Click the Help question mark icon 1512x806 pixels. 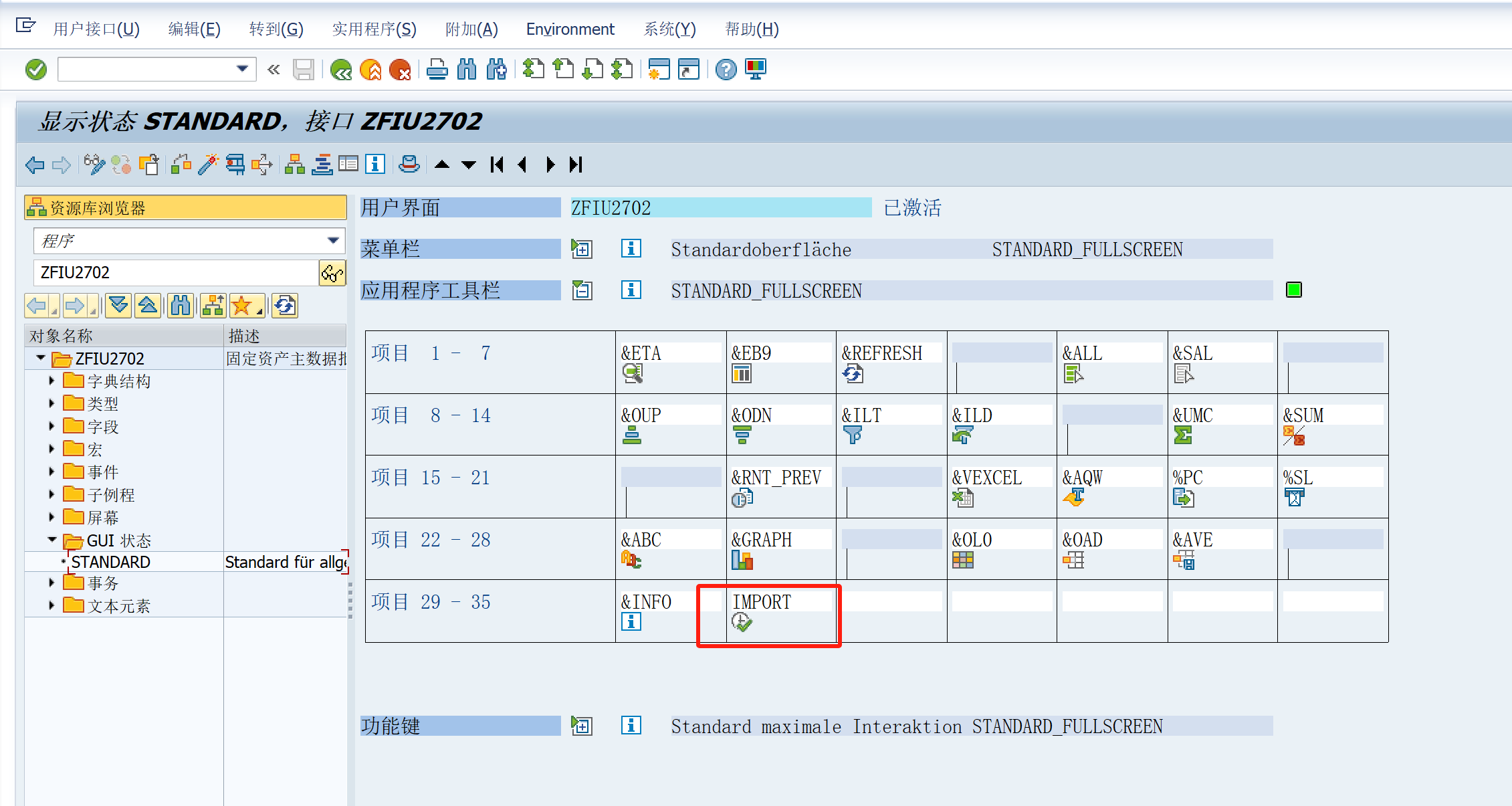click(x=726, y=69)
